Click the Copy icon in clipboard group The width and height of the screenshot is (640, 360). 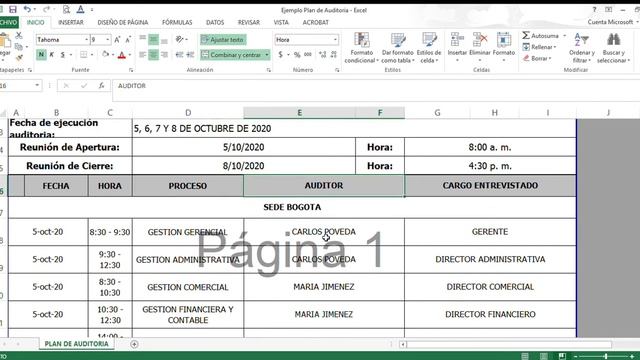[18, 47]
